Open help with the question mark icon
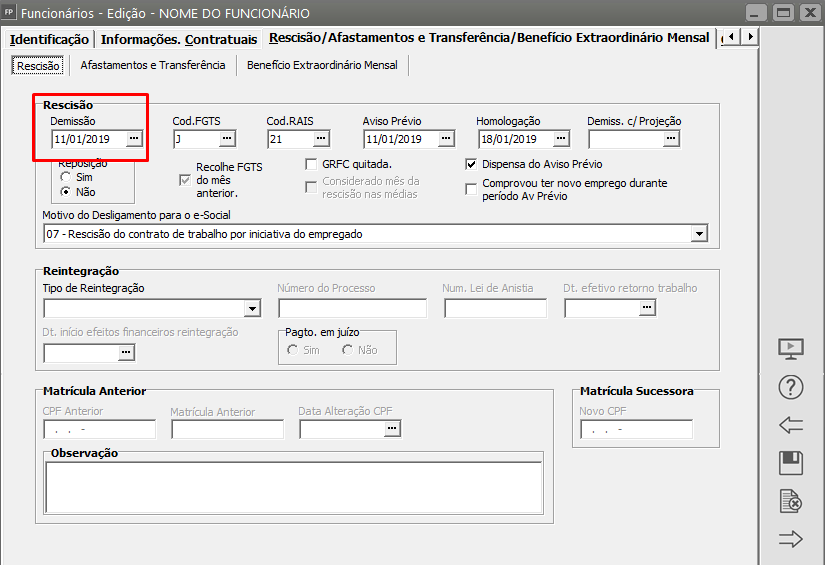The height and width of the screenshot is (565, 825). 791,387
